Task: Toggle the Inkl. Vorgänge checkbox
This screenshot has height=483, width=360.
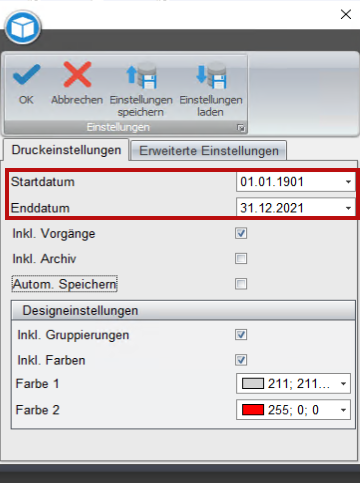Action: tap(241, 233)
